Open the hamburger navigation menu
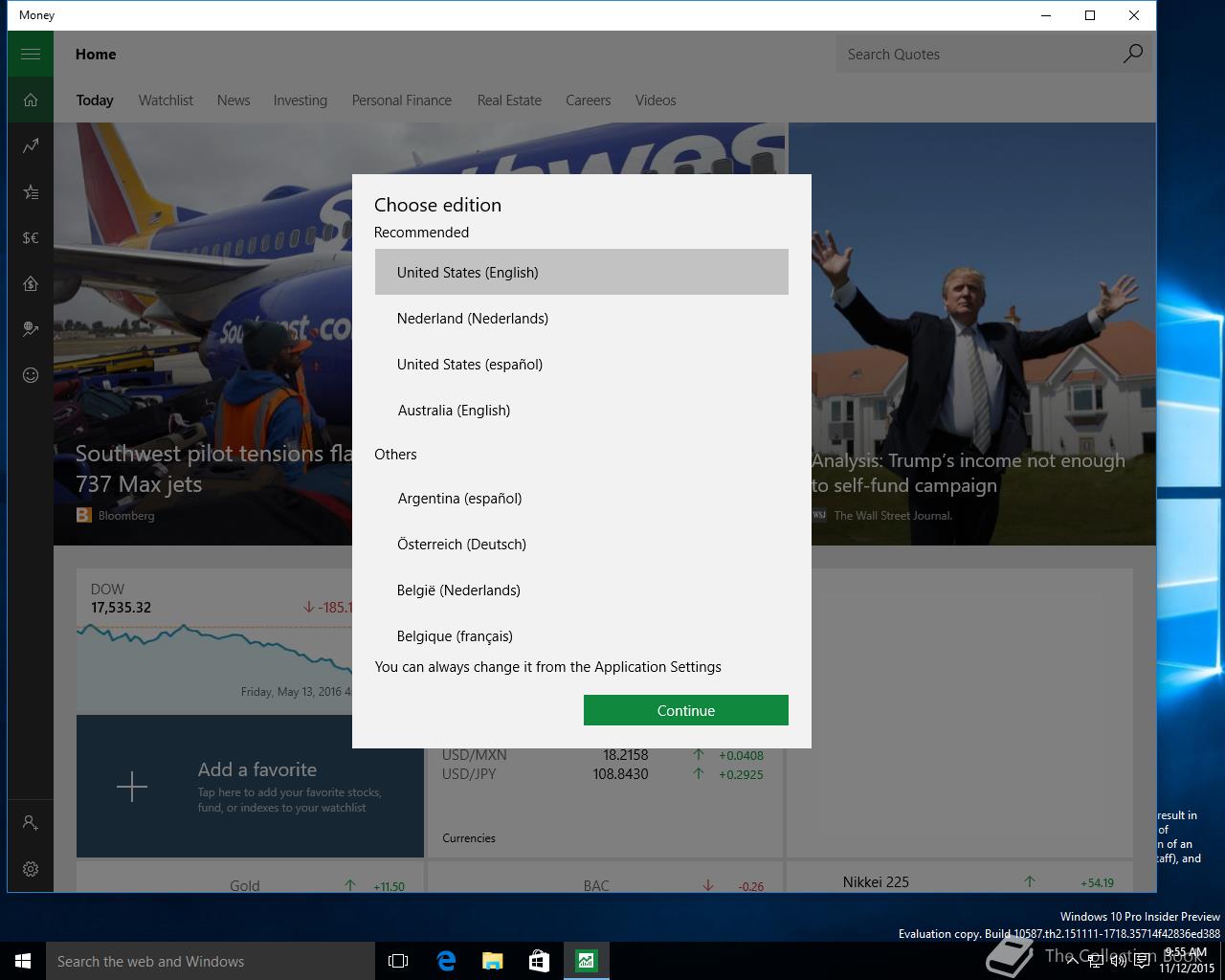This screenshot has height=980, width=1225. 31,54
